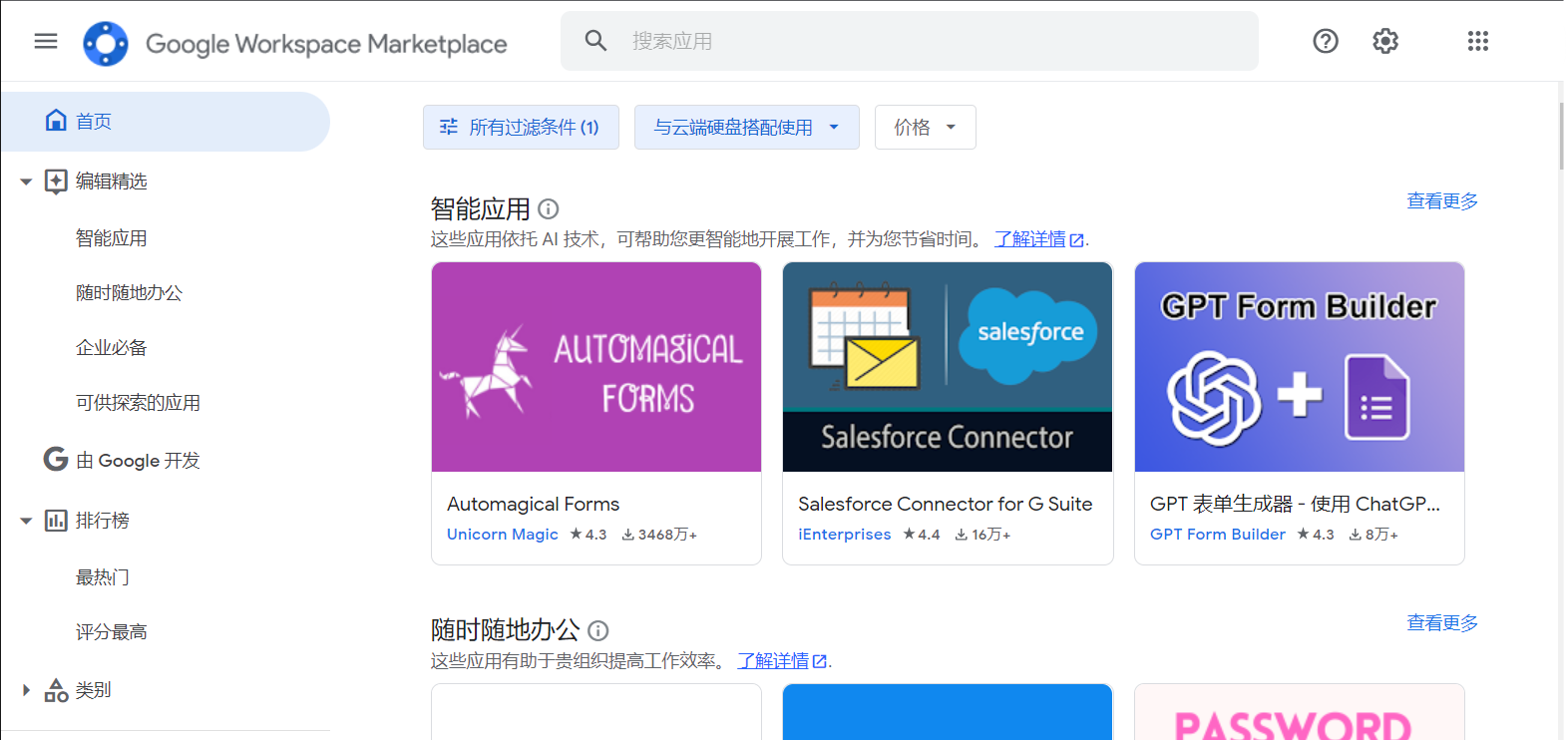The width and height of the screenshot is (1568, 740).
Task: Click the filter sliders icon in 所有过滤条件
Action: click(449, 127)
